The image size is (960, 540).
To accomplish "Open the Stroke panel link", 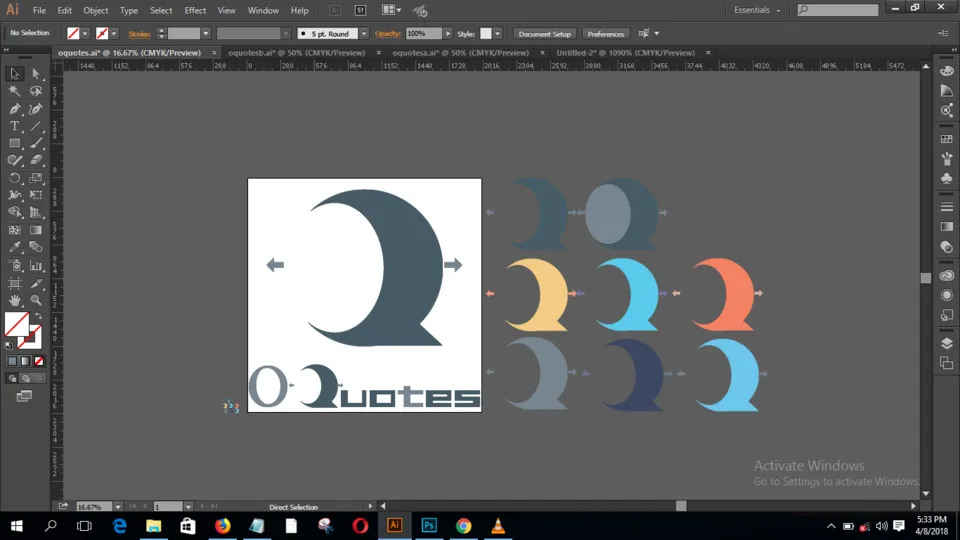I will pos(139,34).
